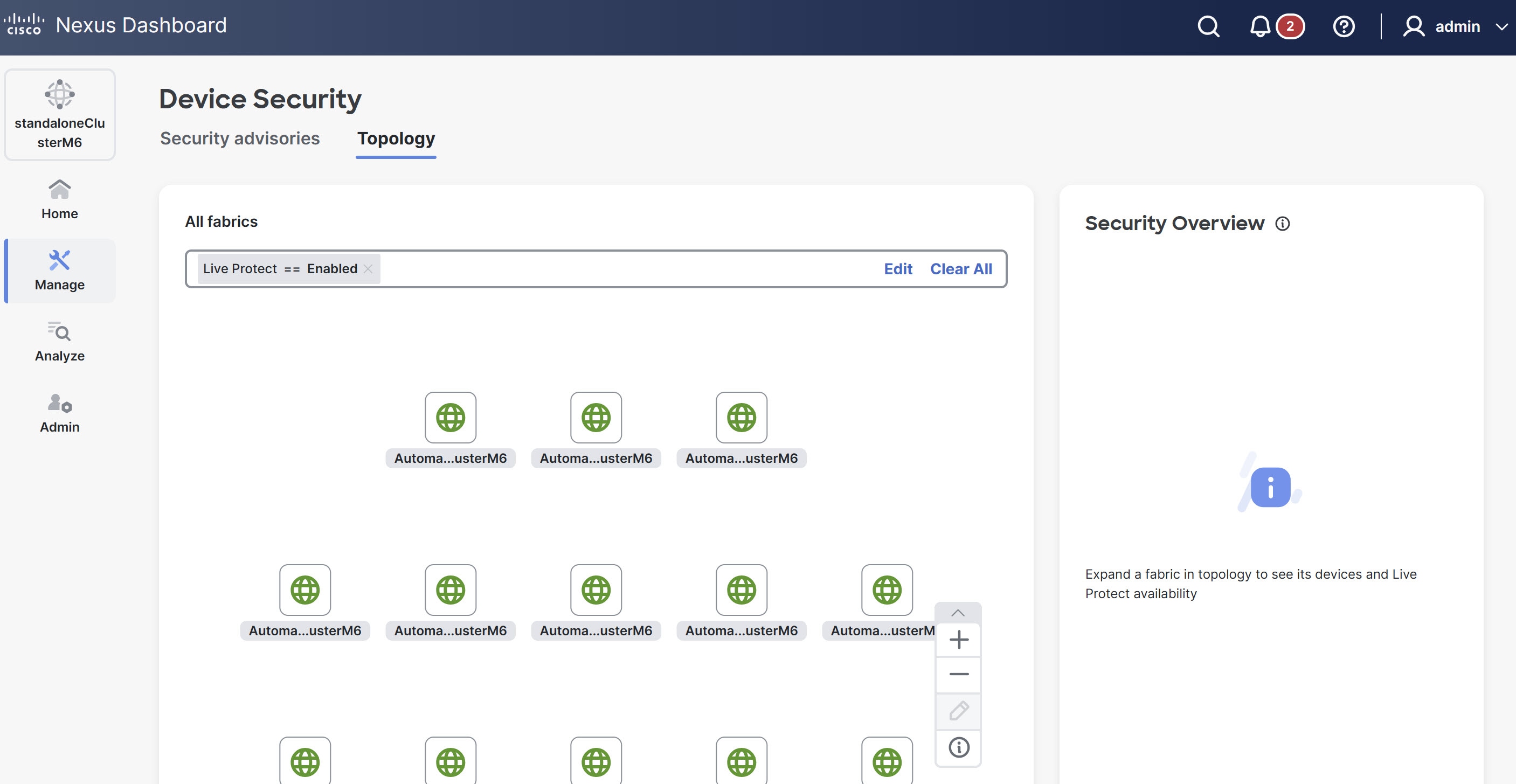Viewport: 1516px width, 784px height.
Task: Open the notifications bell icon
Action: (x=1260, y=26)
